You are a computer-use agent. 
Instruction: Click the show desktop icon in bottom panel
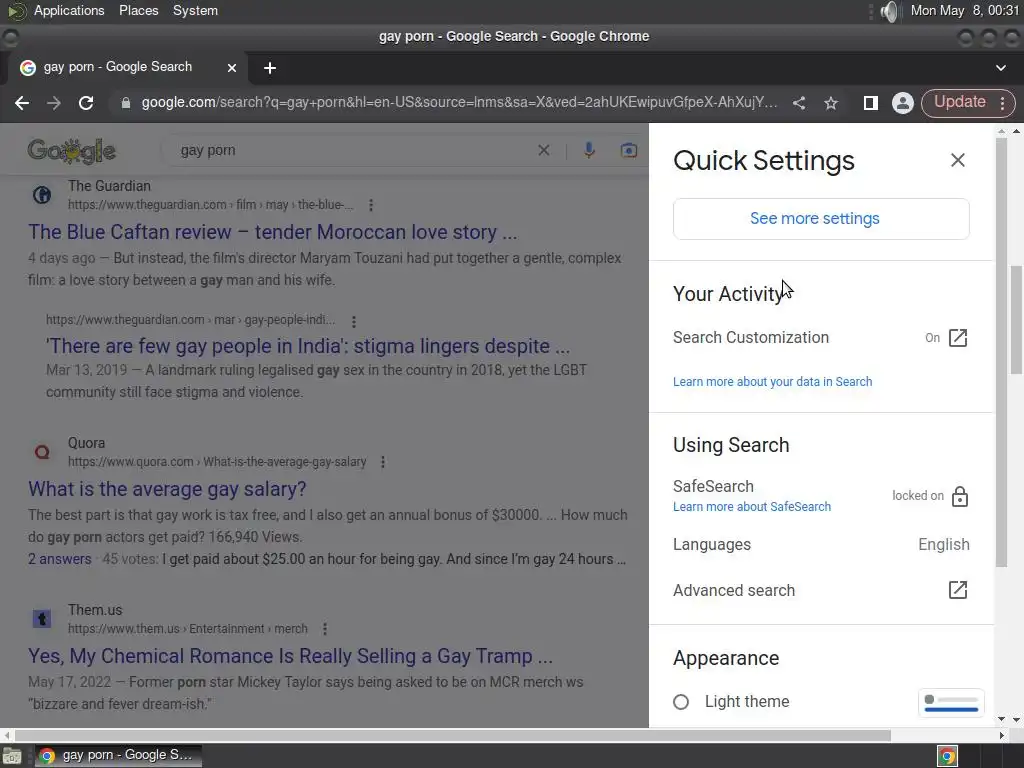(12, 756)
